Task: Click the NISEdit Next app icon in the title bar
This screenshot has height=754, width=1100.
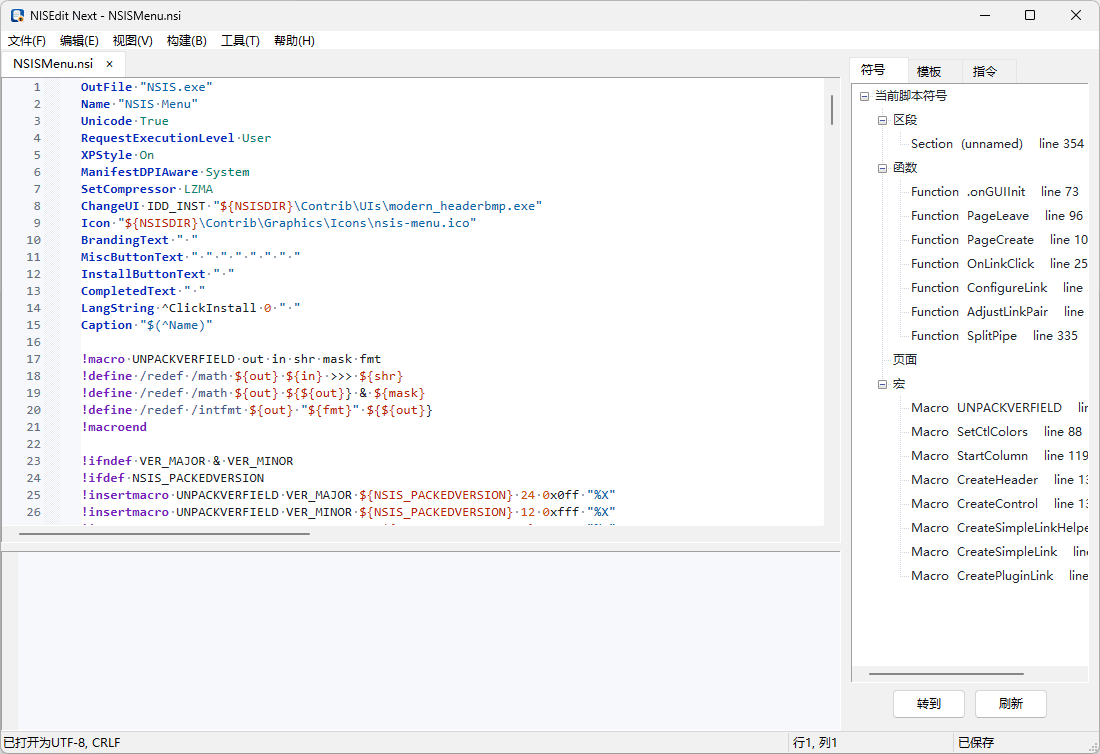Action: click(17, 15)
